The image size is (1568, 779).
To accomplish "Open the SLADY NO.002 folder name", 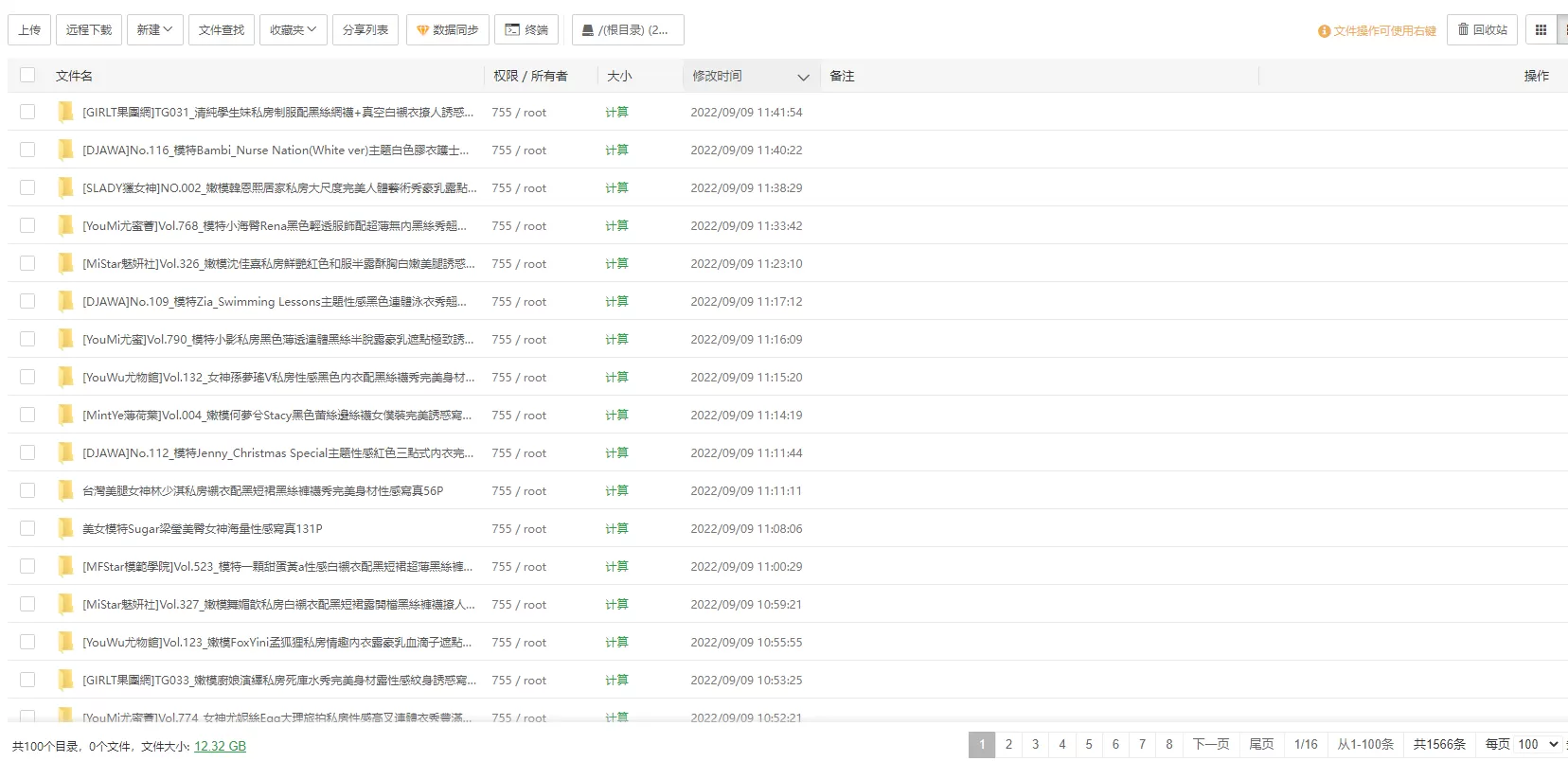I will point(279,187).
